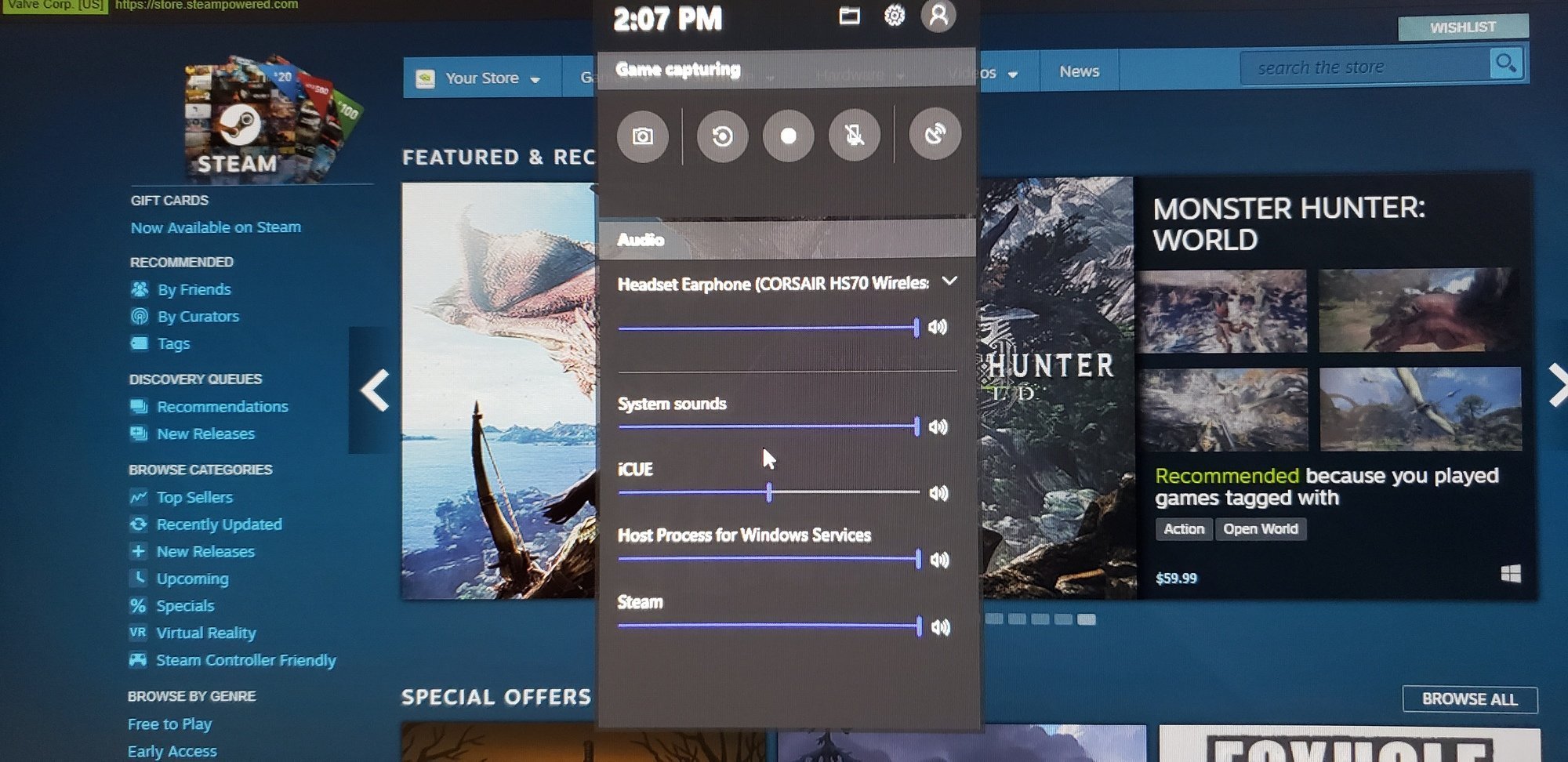Click the Browse All button

[x=1469, y=699]
